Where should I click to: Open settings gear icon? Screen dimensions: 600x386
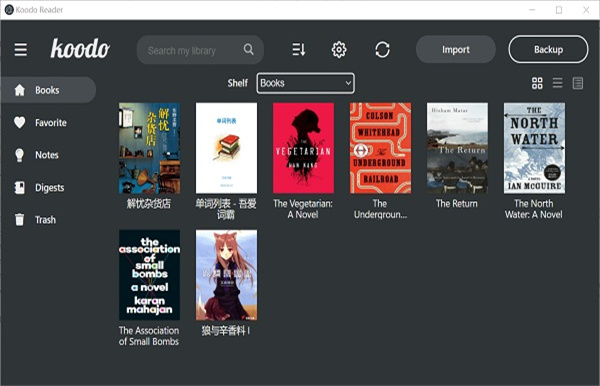339,50
